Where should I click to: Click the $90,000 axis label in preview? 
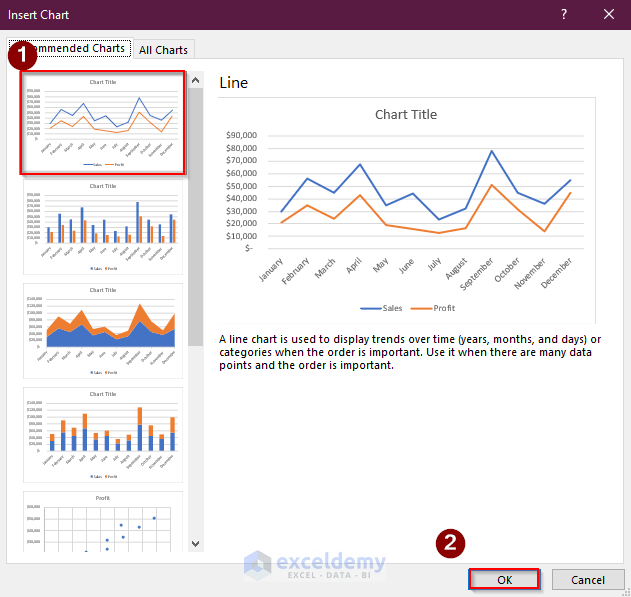pos(241,135)
